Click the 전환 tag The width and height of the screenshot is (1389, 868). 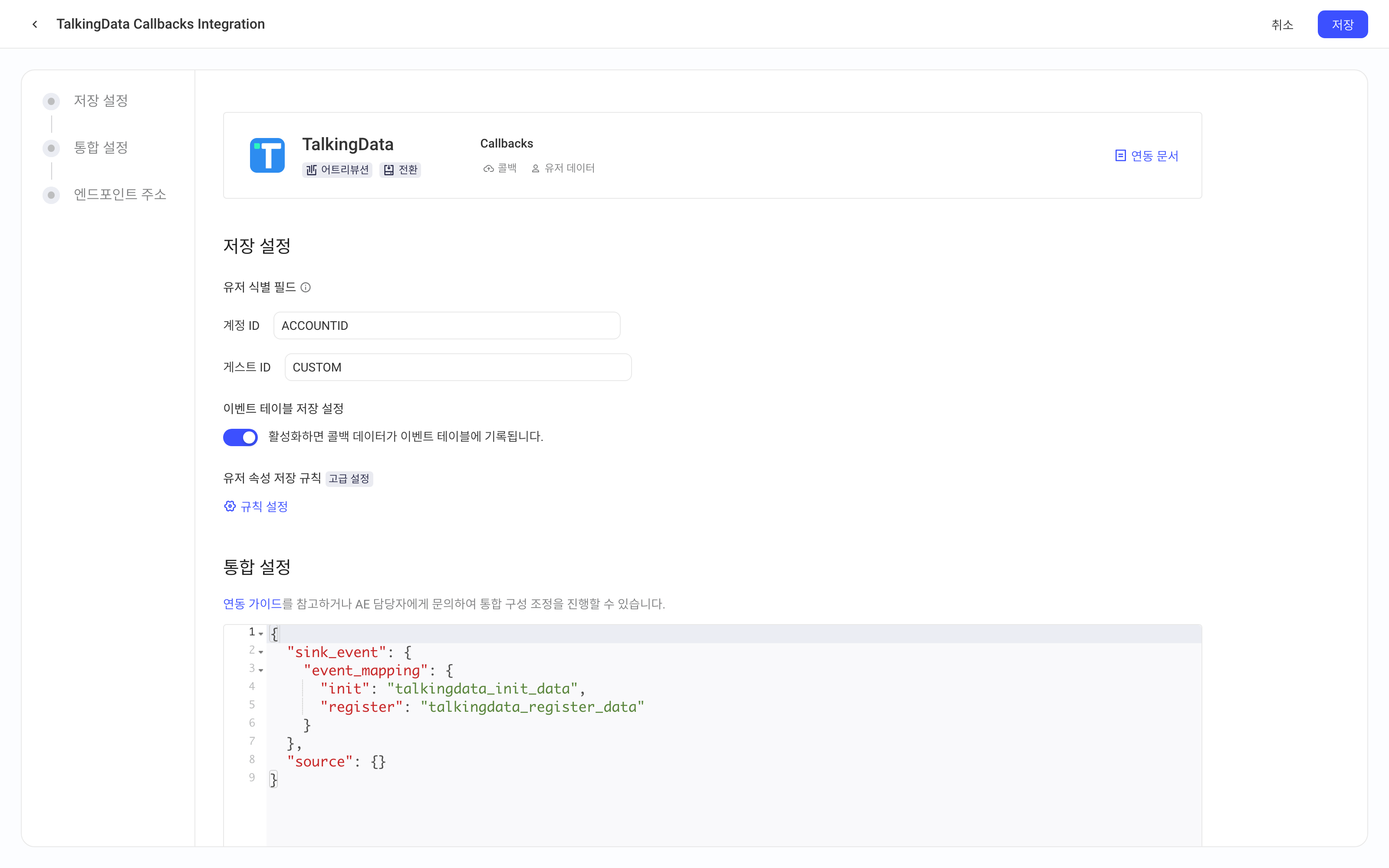(x=401, y=170)
